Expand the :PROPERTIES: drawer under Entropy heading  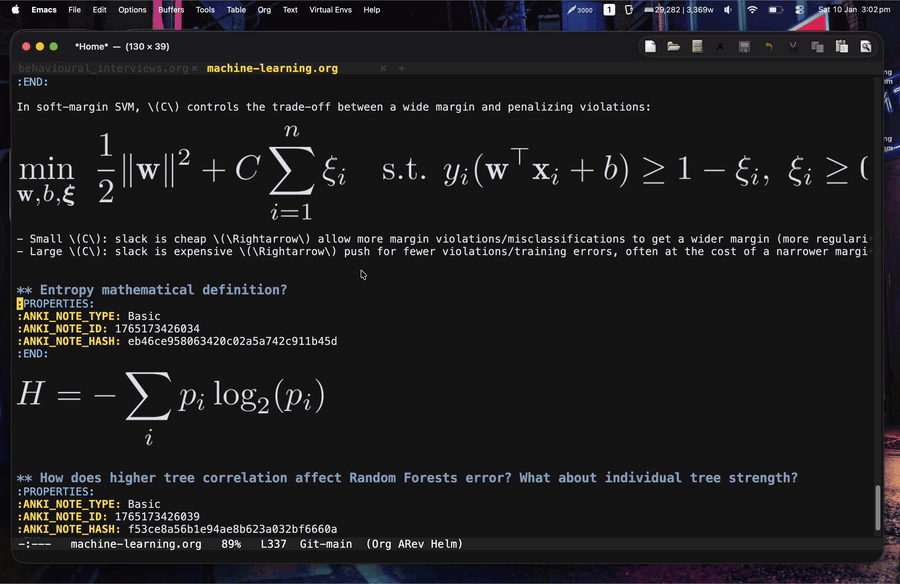click(x=56, y=303)
